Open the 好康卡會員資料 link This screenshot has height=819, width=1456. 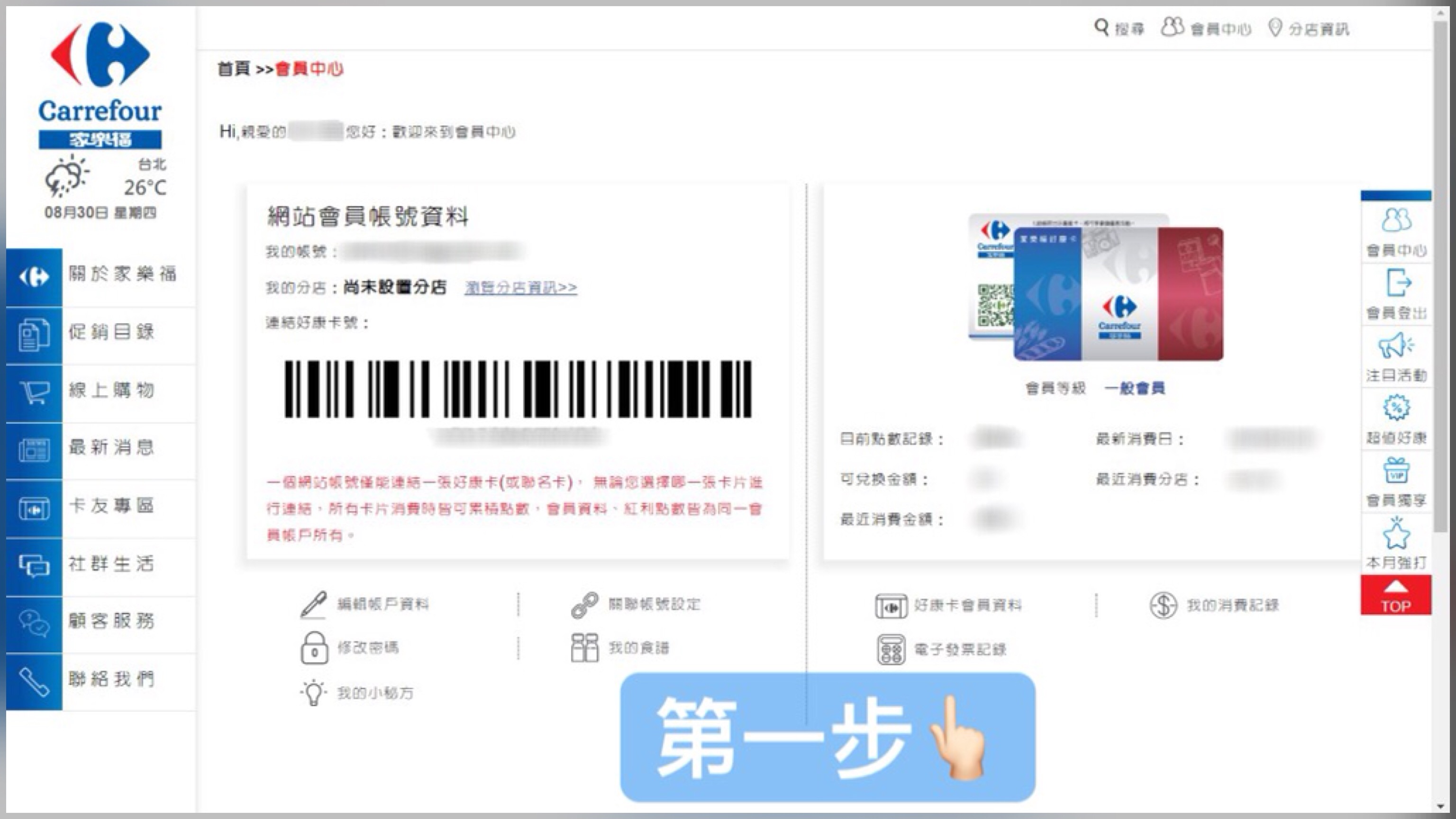tap(968, 605)
